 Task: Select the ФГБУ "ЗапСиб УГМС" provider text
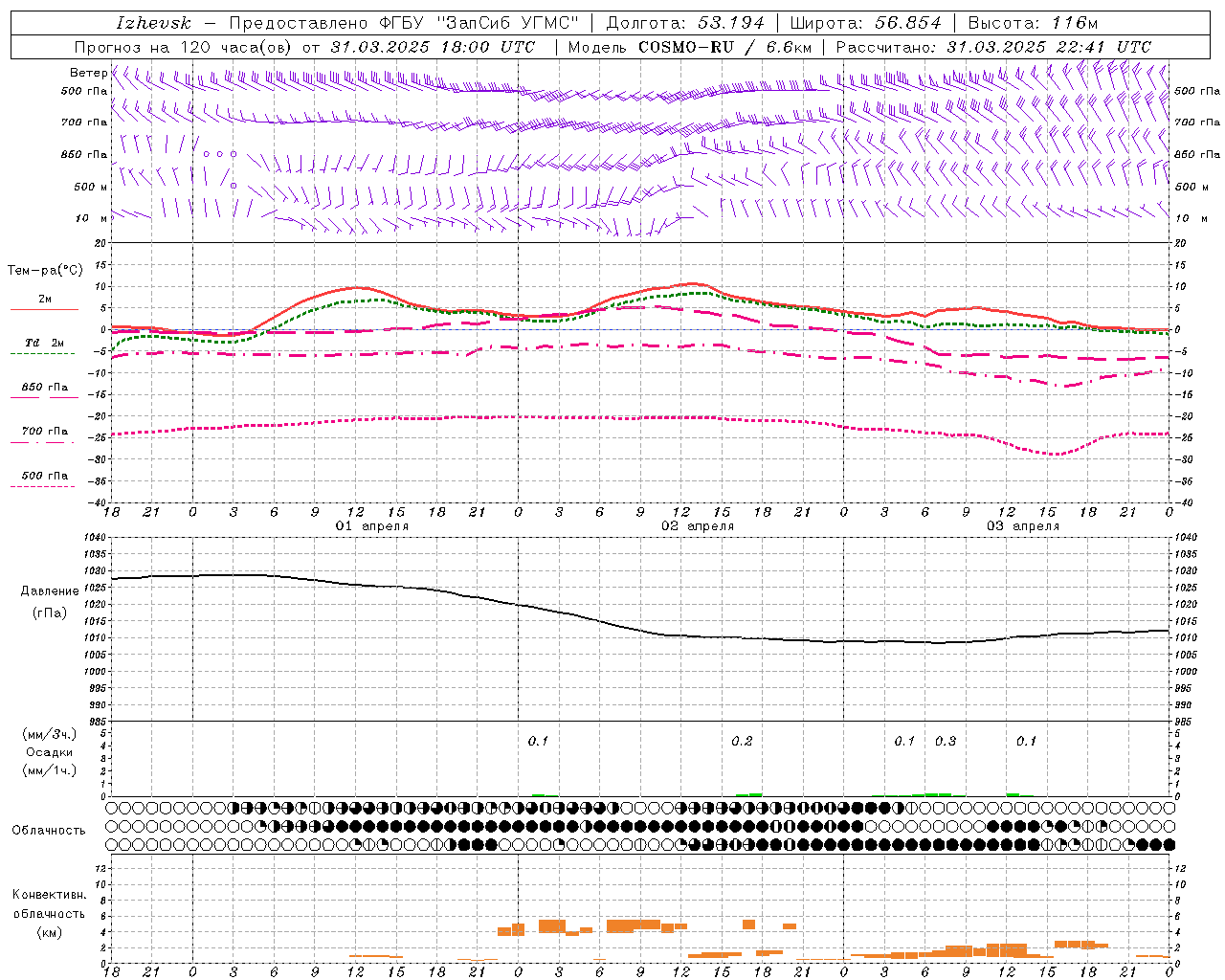(481, 23)
